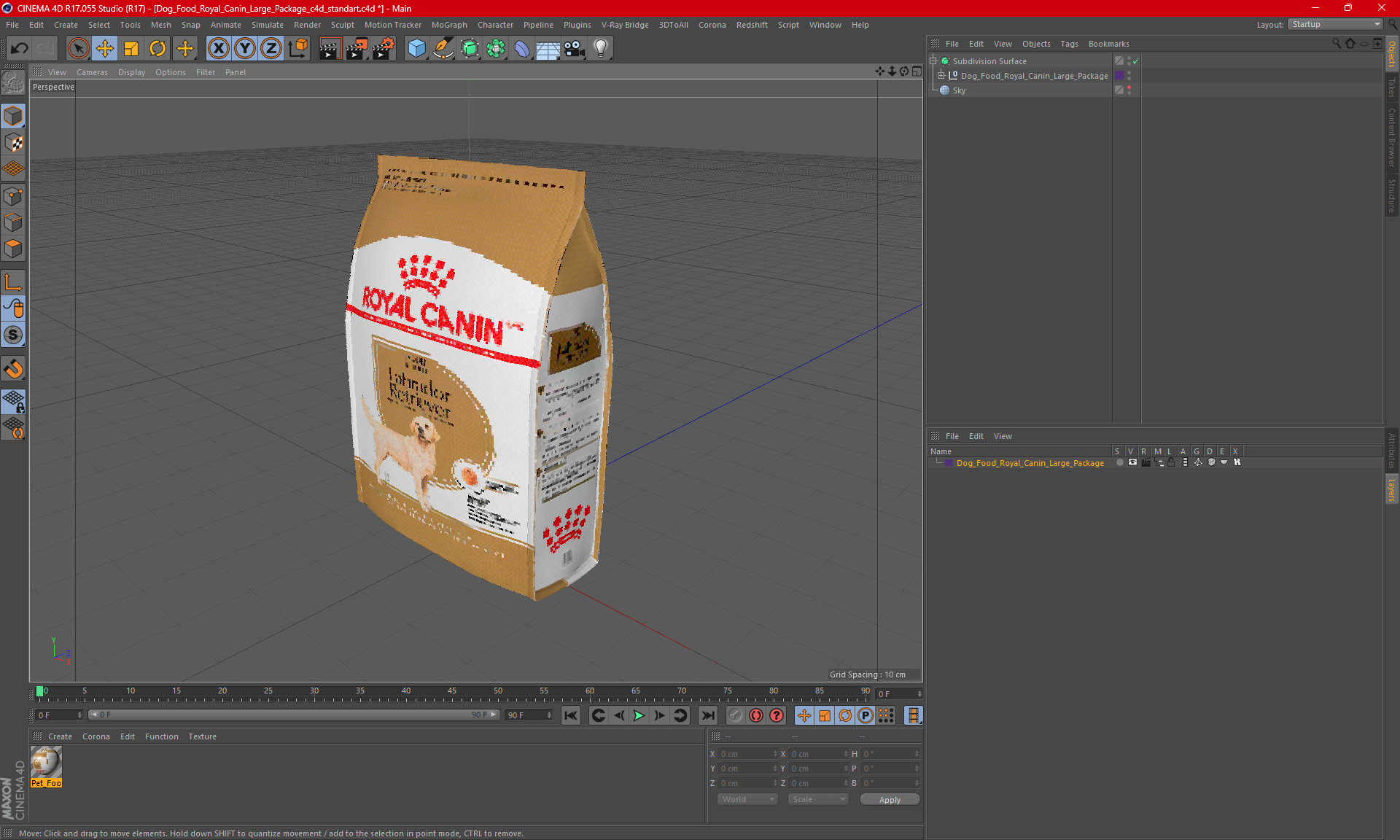This screenshot has height=840, width=1400.
Task: Activate the Rotate tool icon
Action: 157,49
